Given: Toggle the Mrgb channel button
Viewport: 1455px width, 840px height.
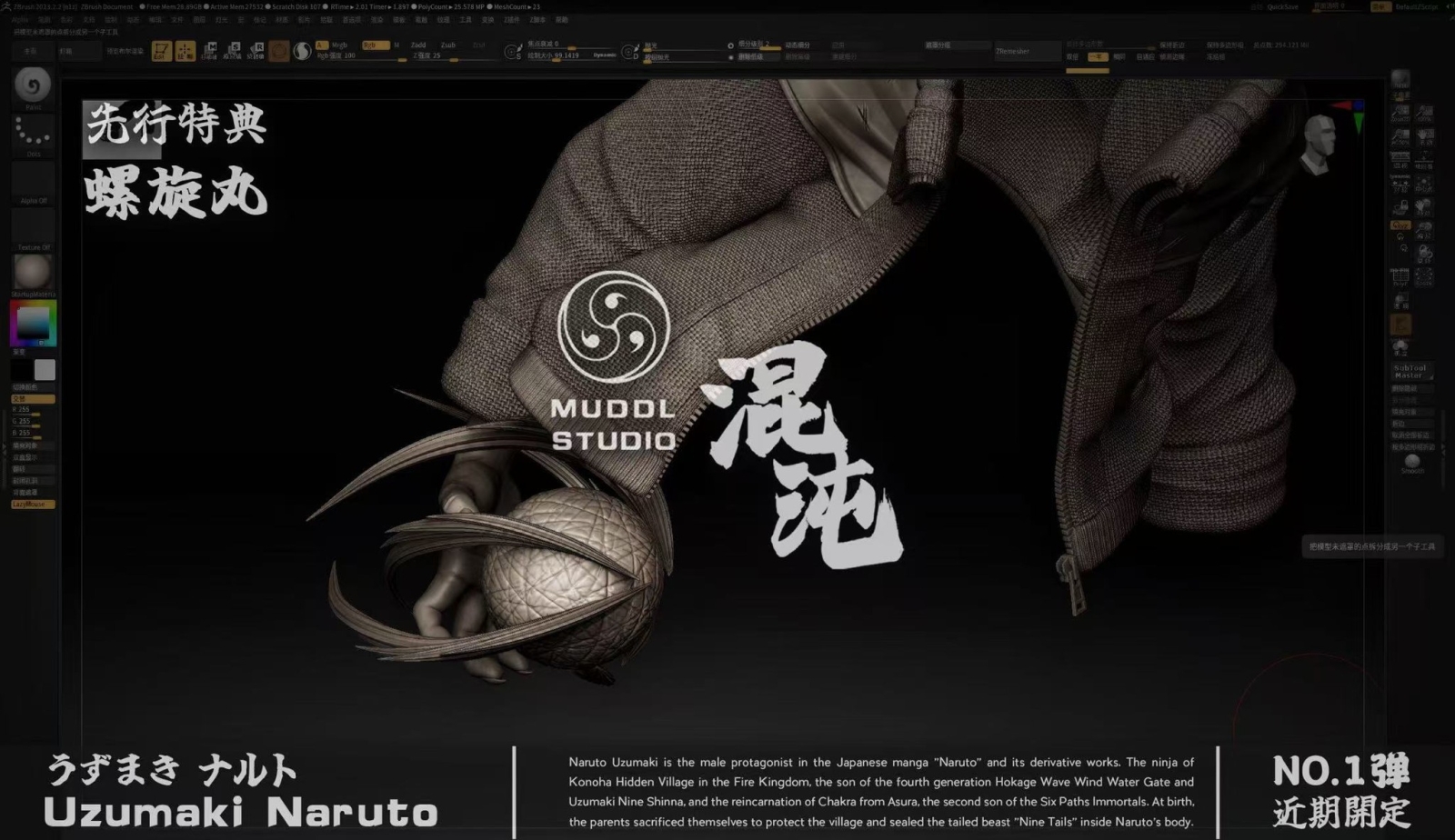Looking at the screenshot, I should tap(339, 45).
